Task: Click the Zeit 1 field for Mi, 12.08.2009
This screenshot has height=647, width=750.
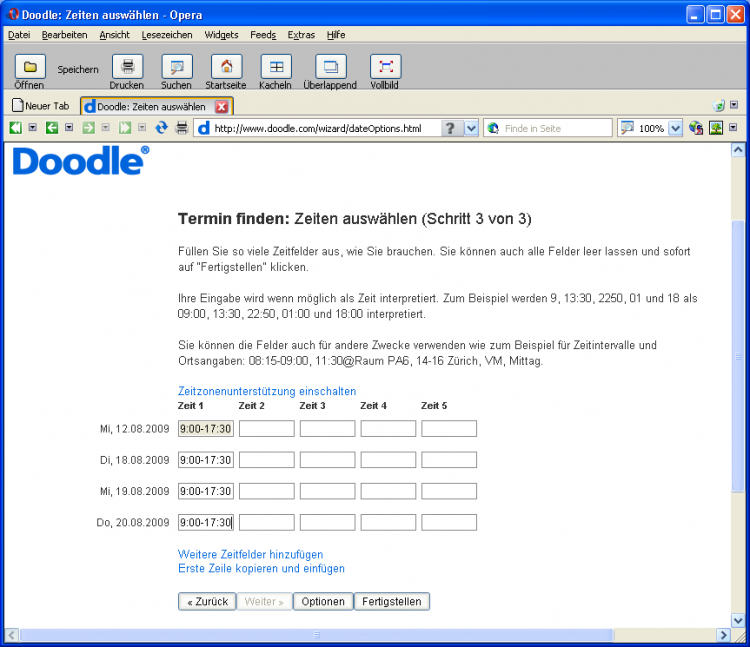Action: pos(206,429)
